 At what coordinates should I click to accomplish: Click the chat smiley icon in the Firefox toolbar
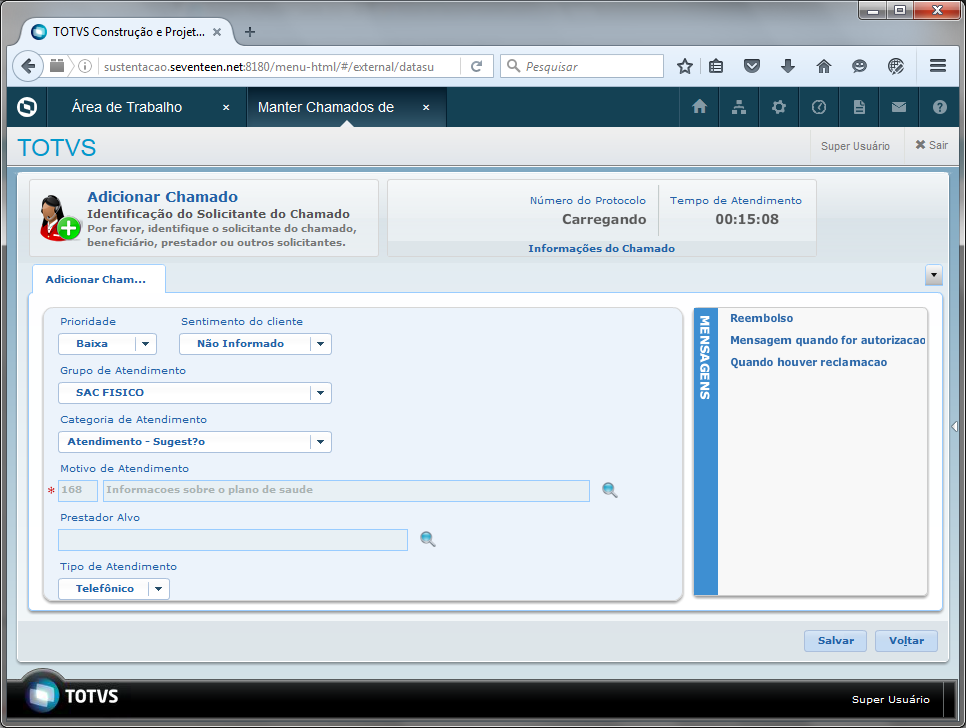coord(859,66)
